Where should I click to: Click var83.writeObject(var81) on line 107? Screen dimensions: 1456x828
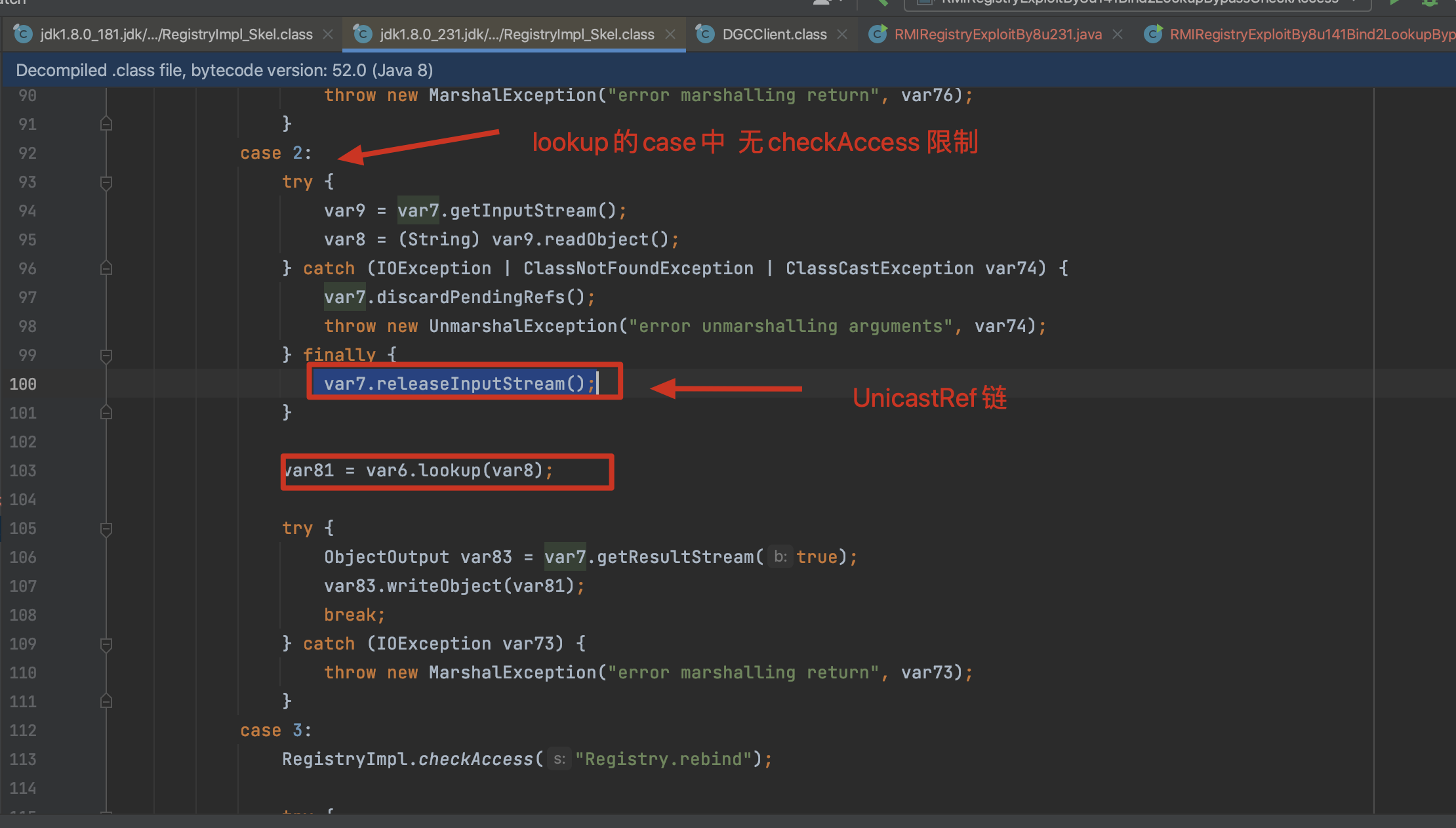(449, 586)
